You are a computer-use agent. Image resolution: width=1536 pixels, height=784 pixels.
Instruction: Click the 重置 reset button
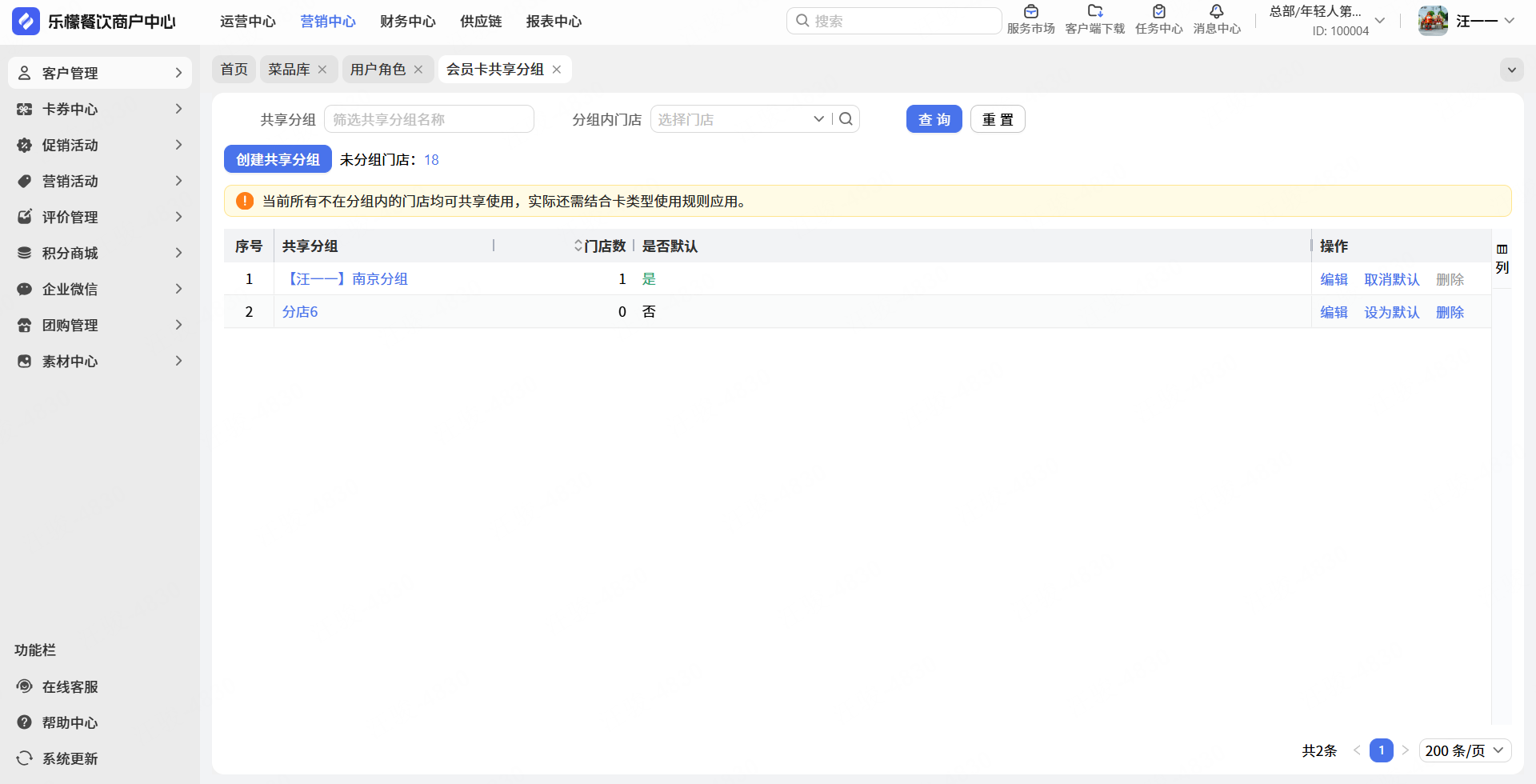(998, 119)
